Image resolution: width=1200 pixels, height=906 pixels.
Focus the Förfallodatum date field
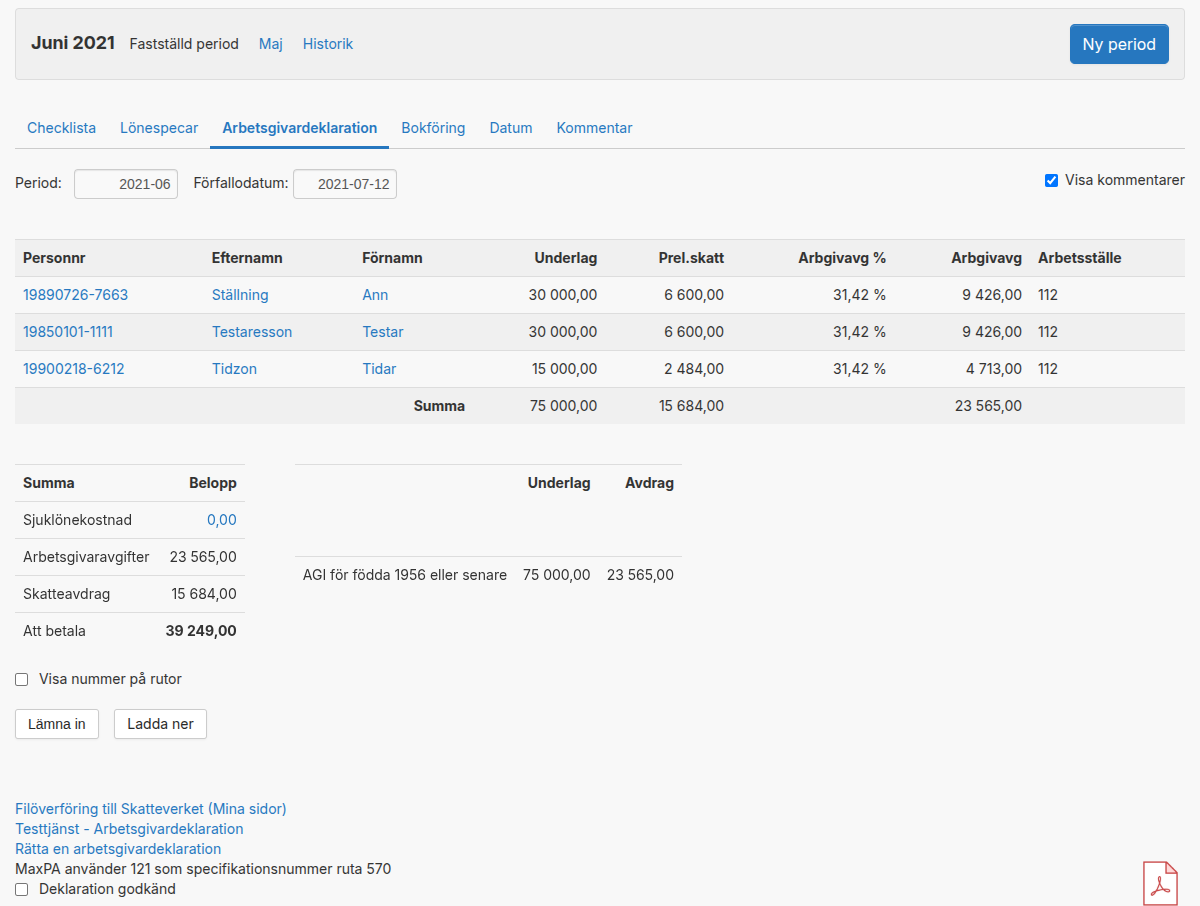345,184
